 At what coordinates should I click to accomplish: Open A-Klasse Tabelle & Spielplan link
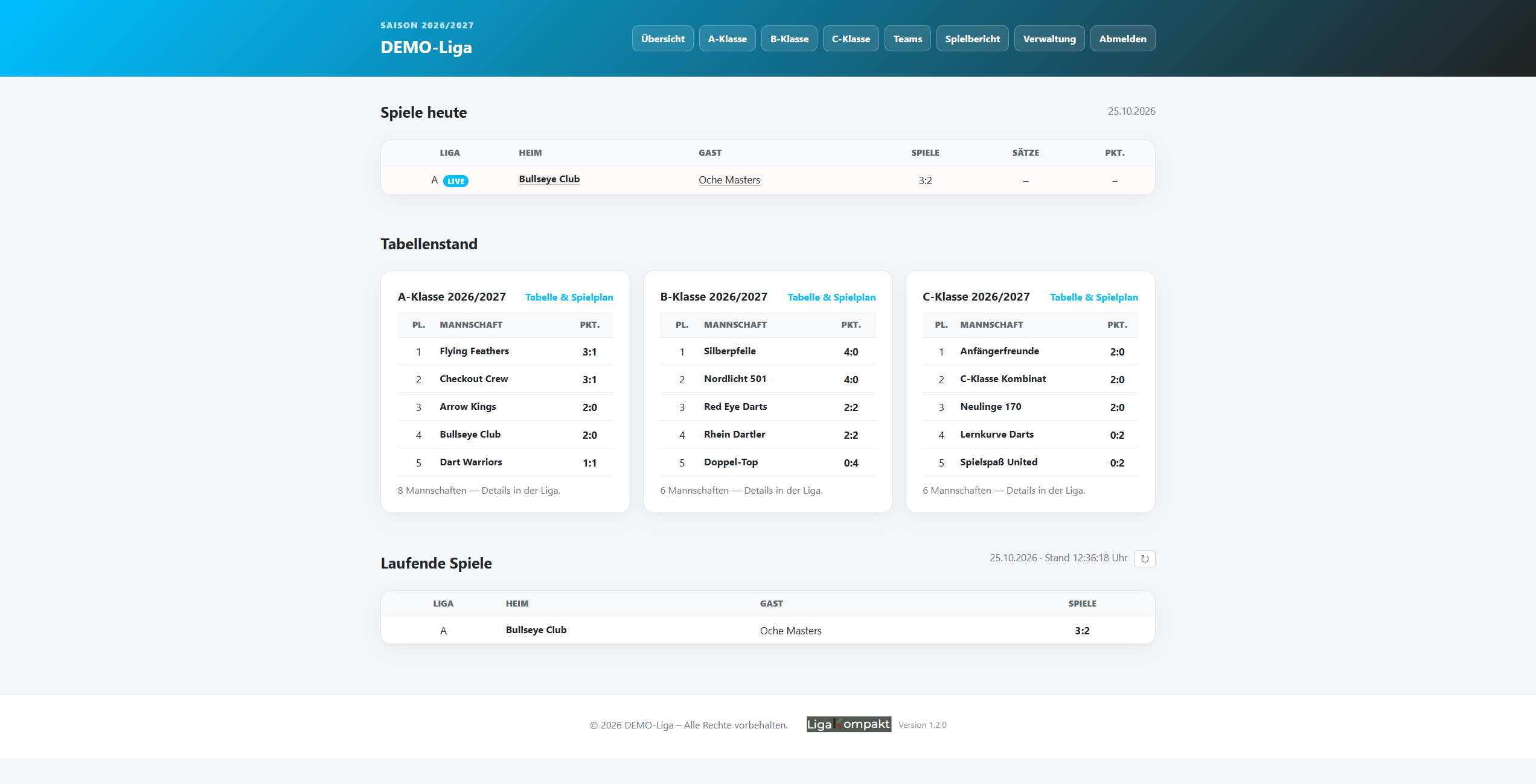(x=569, y=297)
